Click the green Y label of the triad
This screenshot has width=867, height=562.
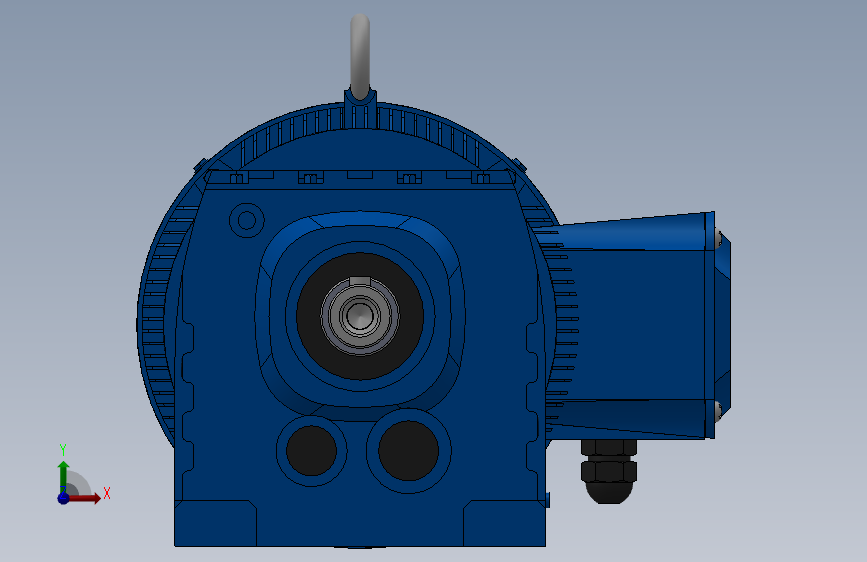[63, 450]
